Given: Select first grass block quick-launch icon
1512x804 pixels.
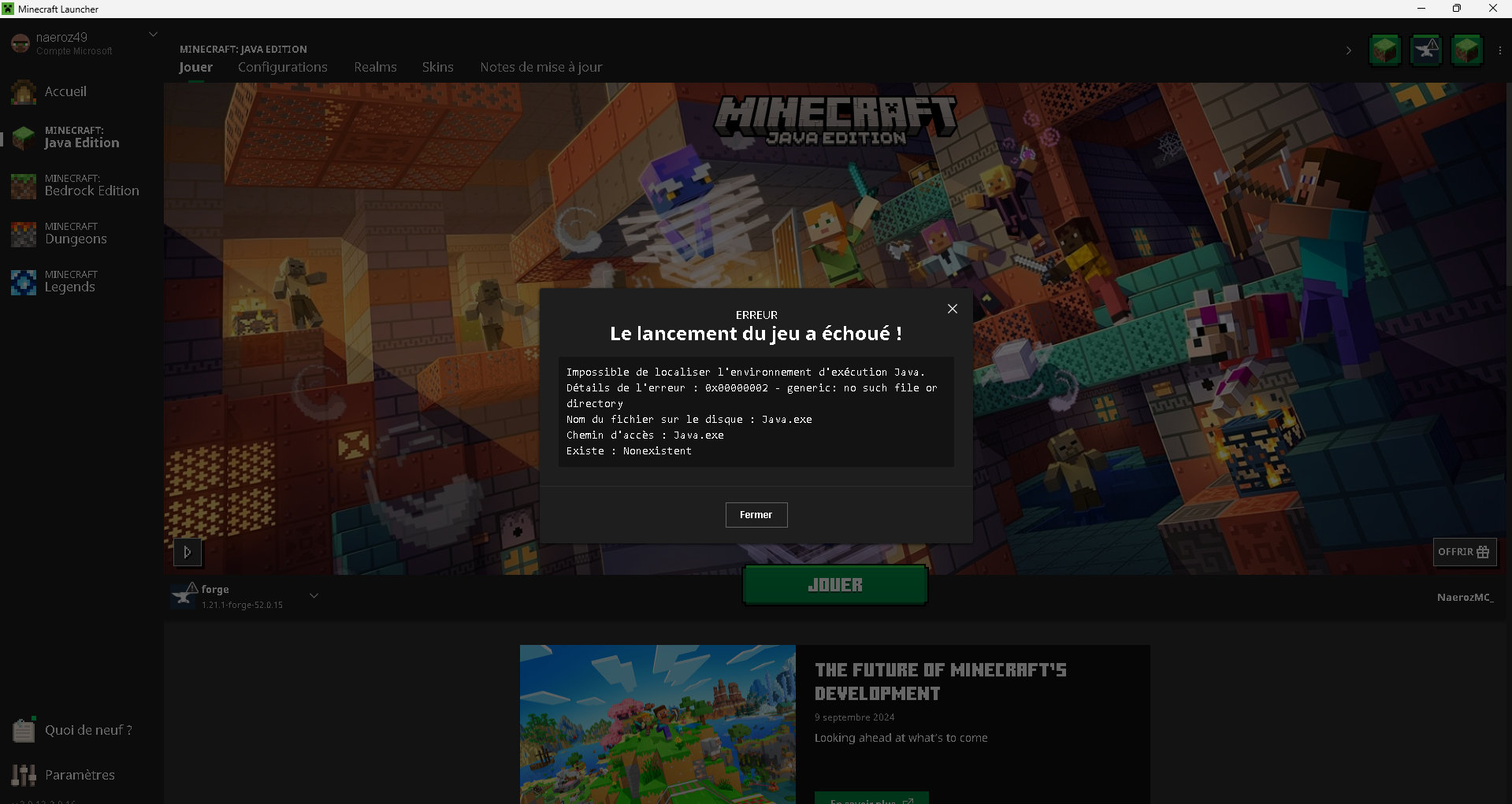Looking at the screenshot, I should coord(1384,50).
